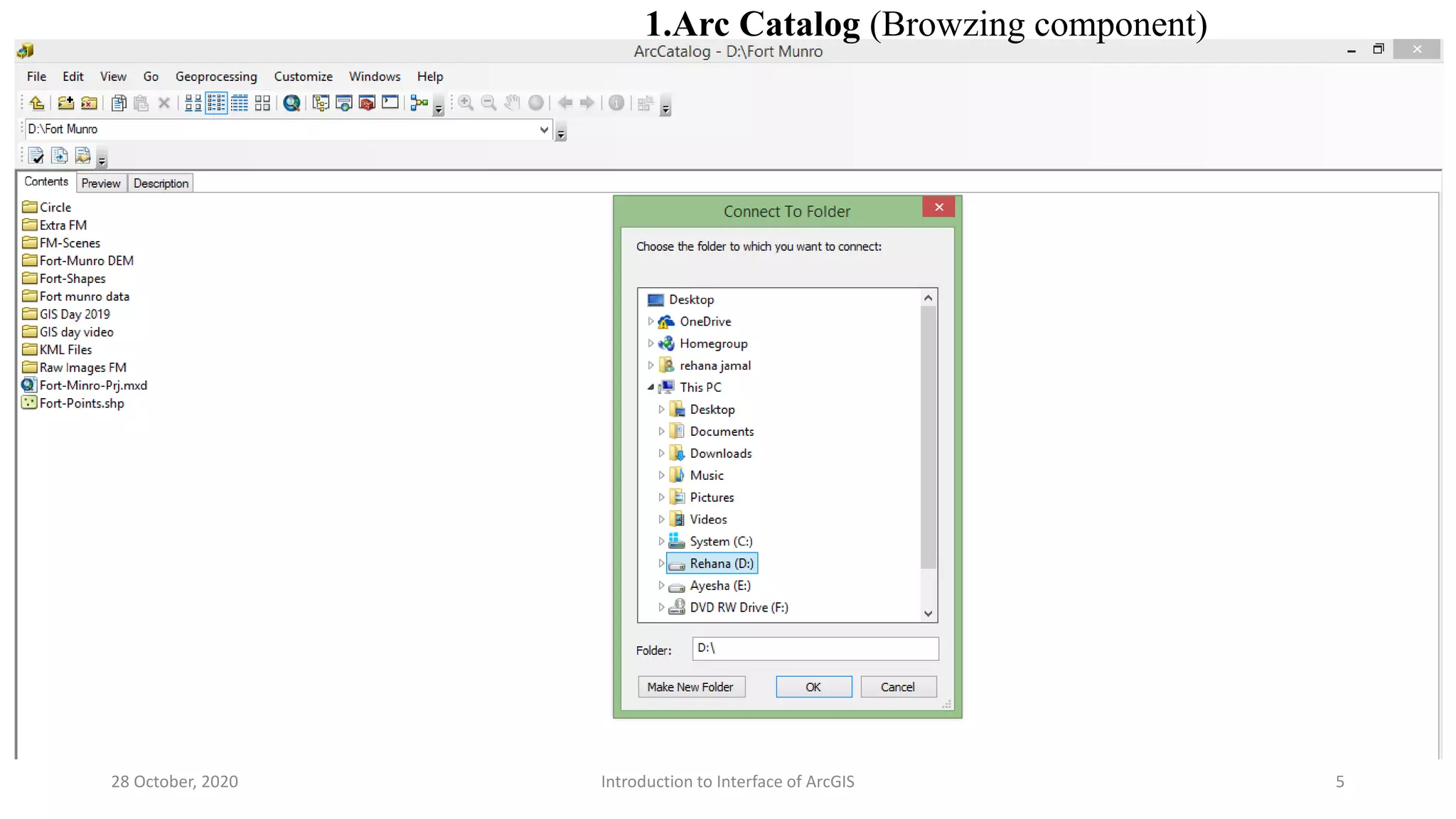Click the Go Back arrow icon
The width and height of the screenshot is (1456, 819).
click(x=565, y=103)
